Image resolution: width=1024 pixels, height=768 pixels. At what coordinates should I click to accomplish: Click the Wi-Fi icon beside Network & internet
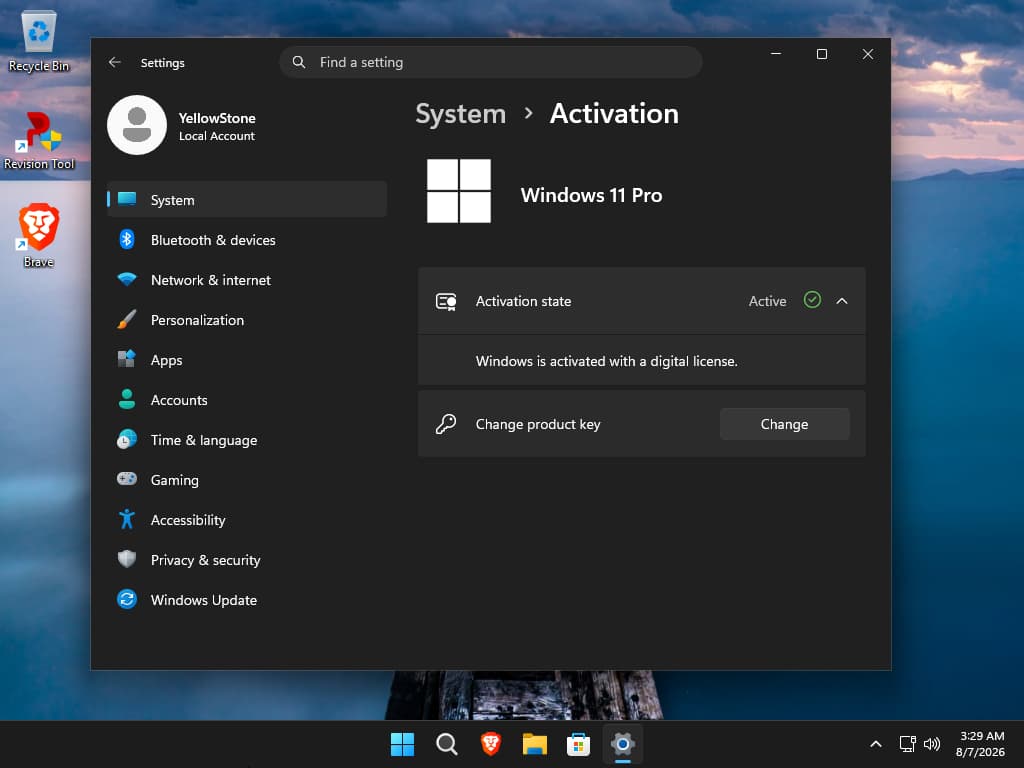(127, 280)
